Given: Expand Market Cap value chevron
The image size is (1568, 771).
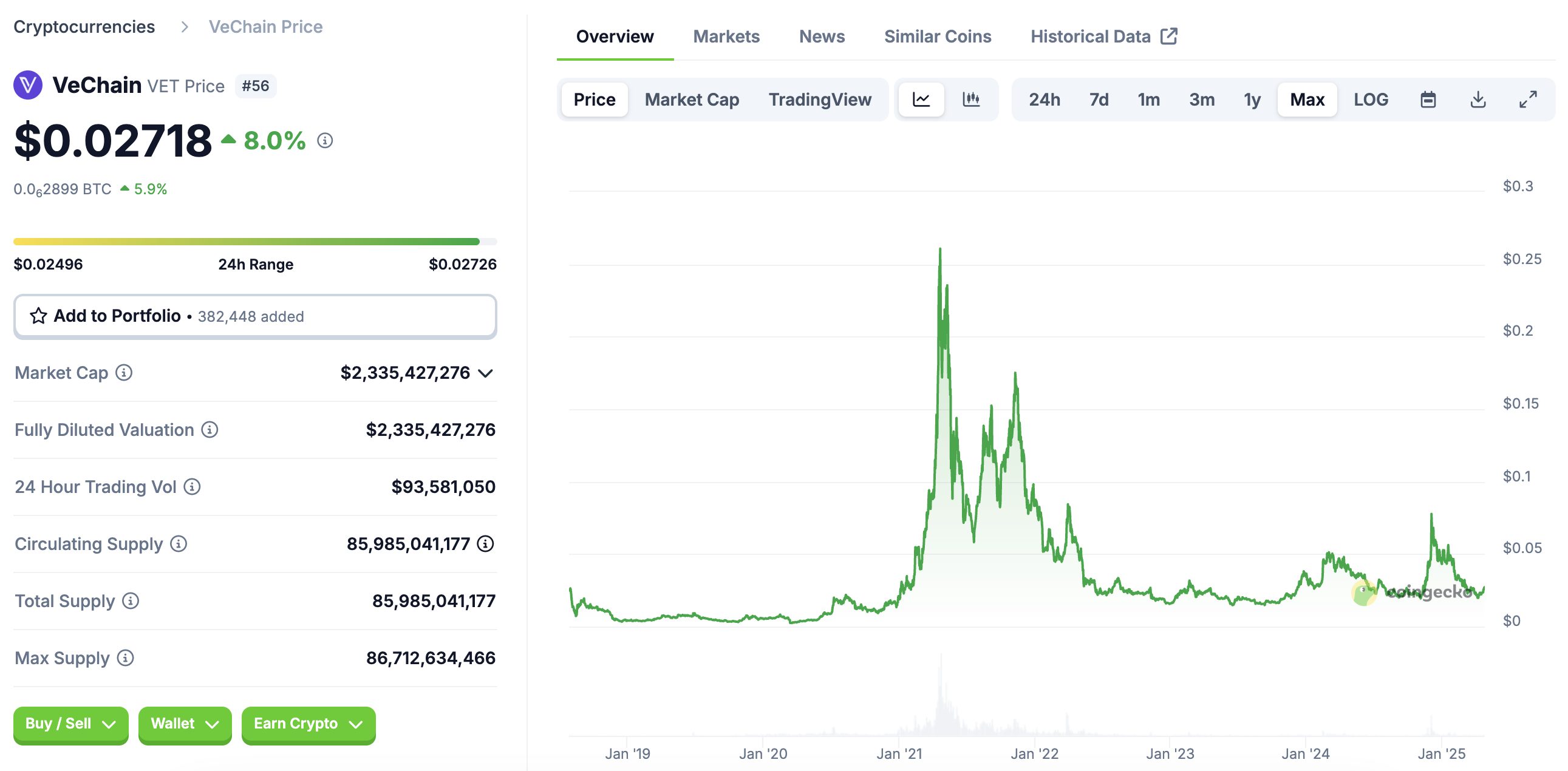Looking at the screenshot, I should point(485,373).
